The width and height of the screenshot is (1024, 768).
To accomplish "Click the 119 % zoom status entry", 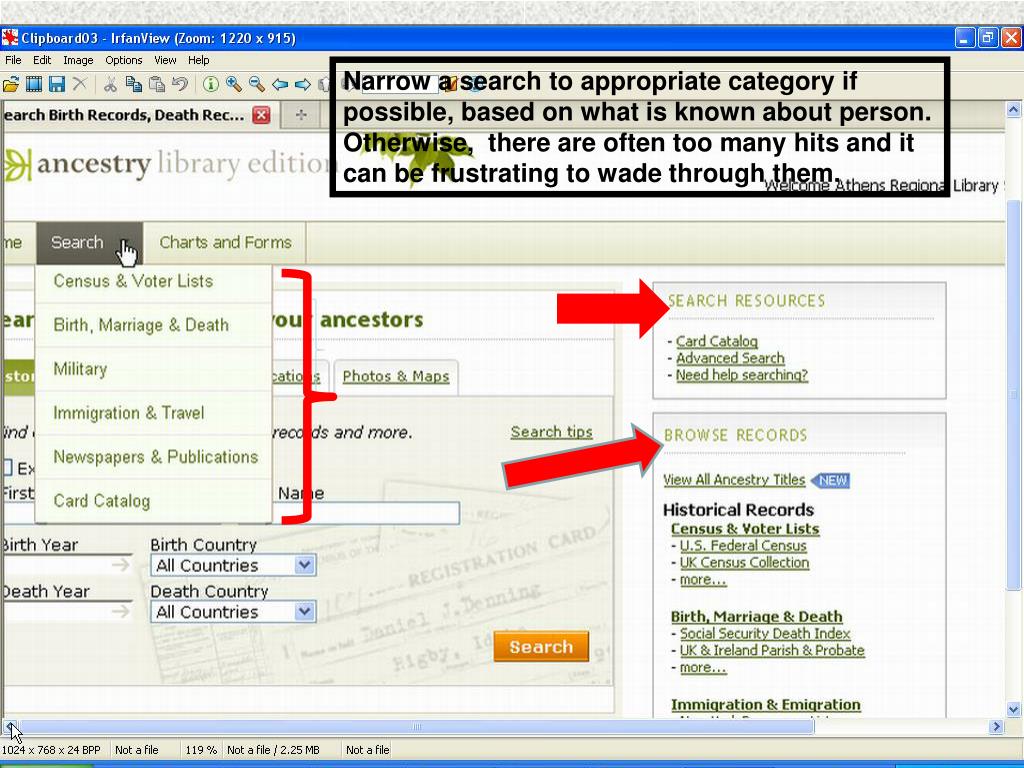I will (200, 750).
